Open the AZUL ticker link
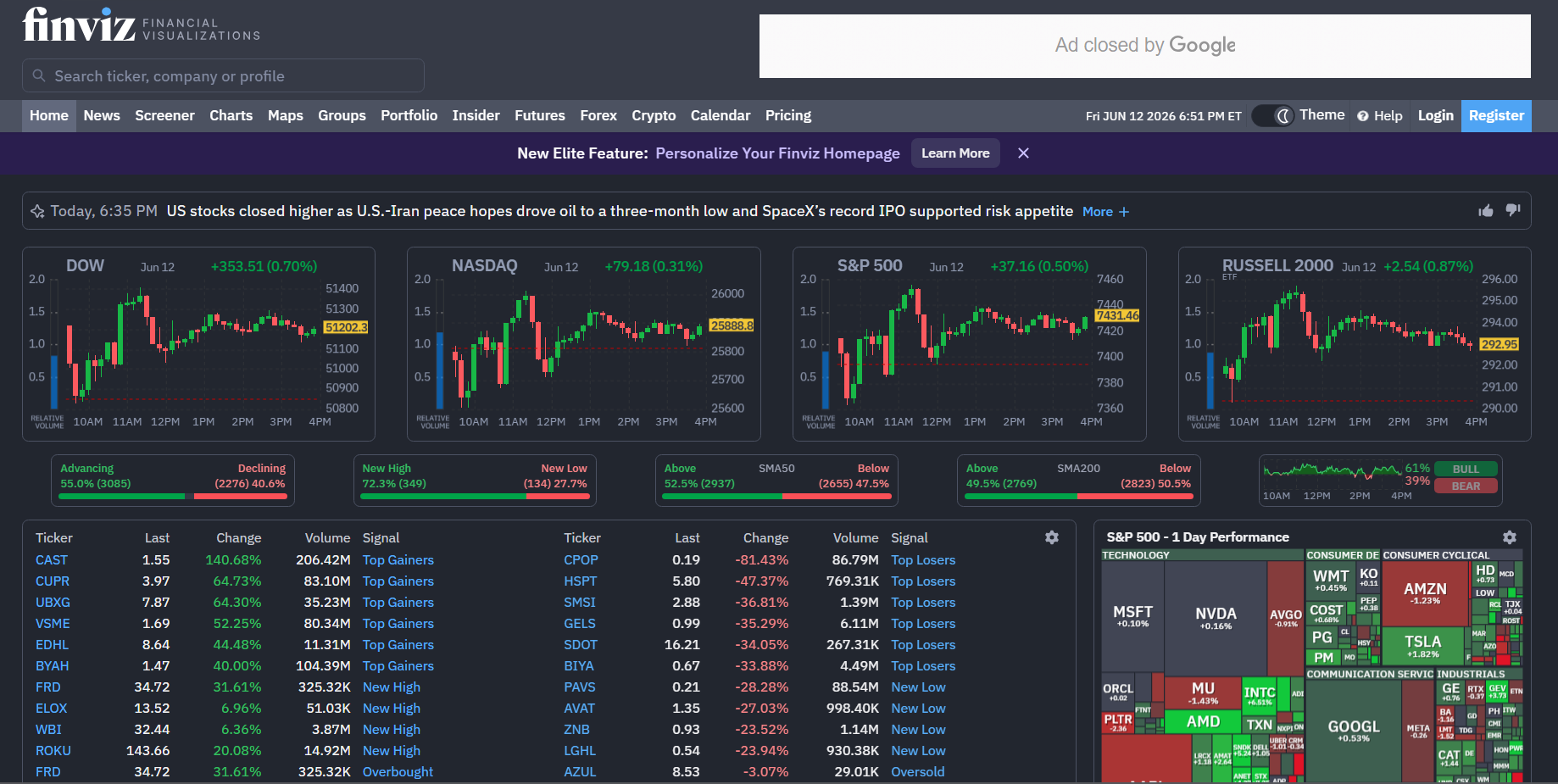The height and width of the screenshot is (784, 1558). pyautogui.click(x=580, y=772)
